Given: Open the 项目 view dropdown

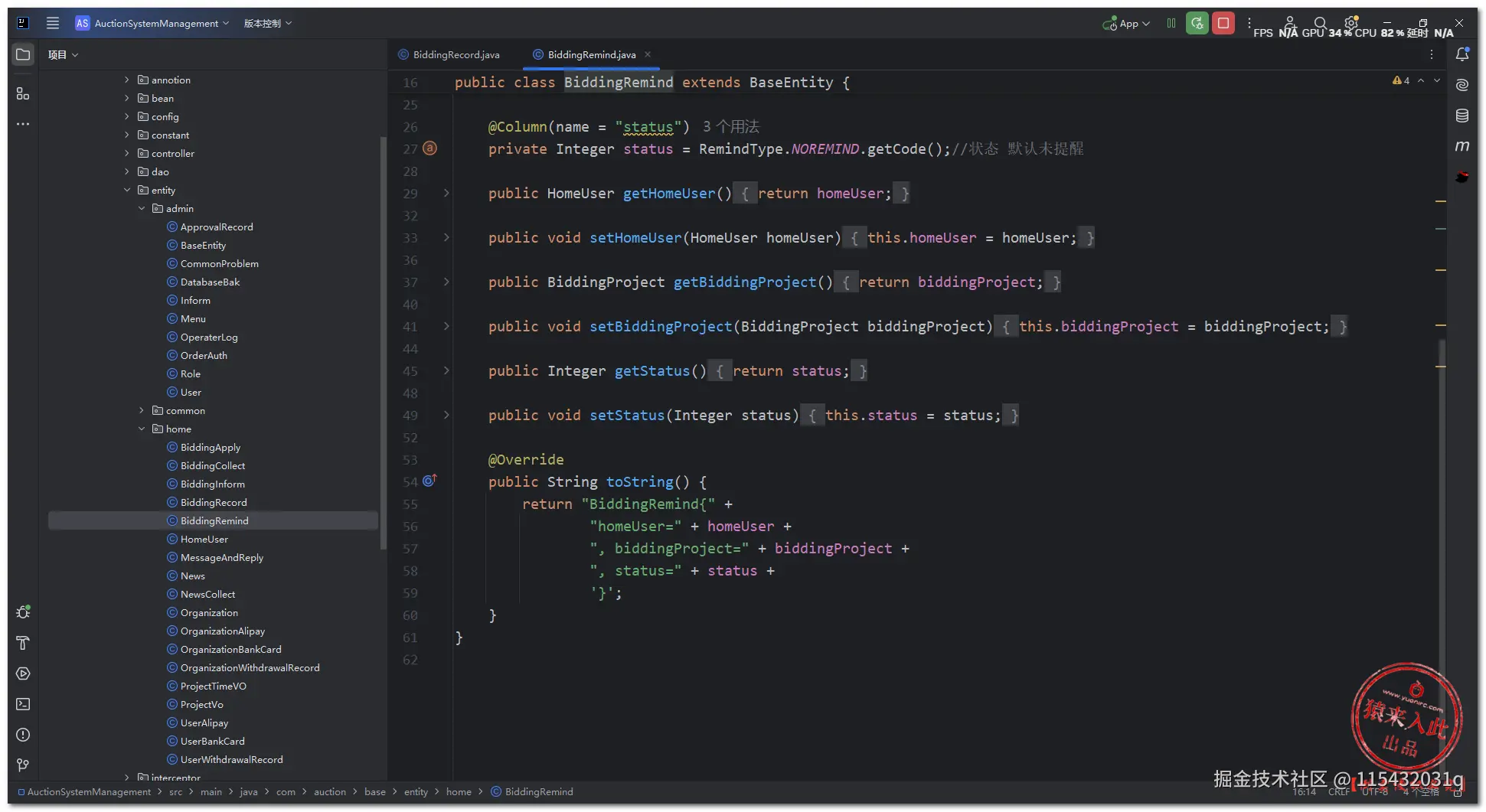Looking at the screenshot, I should 63,54.
